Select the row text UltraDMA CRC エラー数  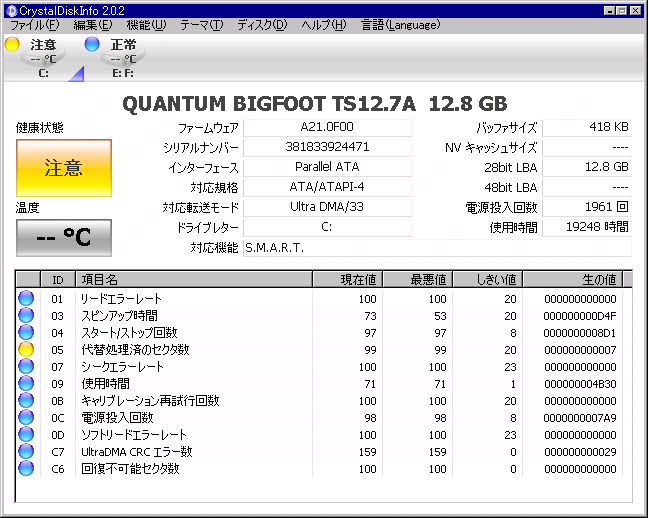[137, 452]
